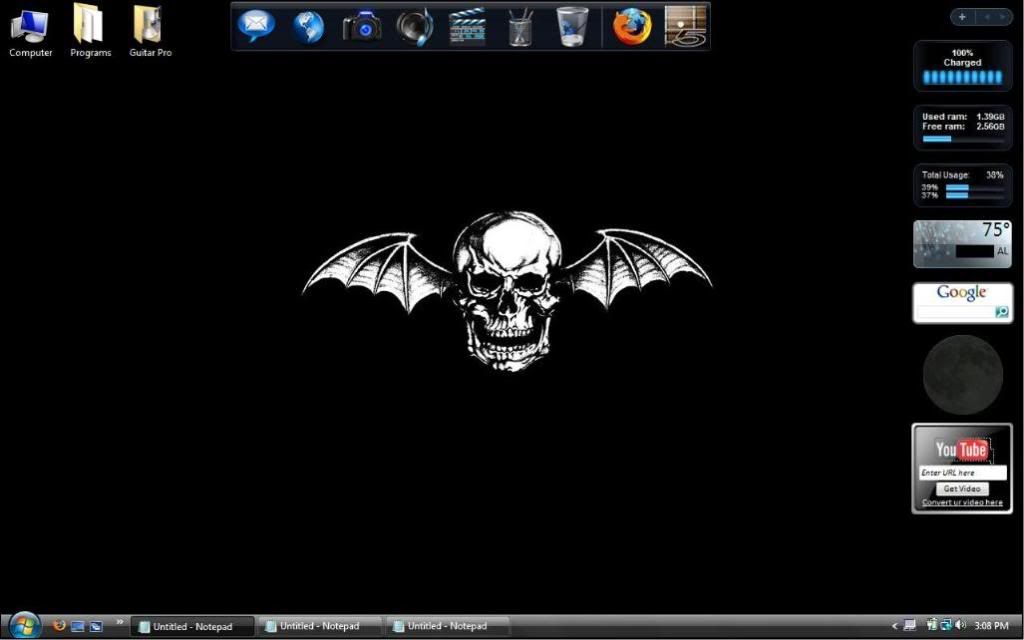
Task: Click Free ram 2.56GB reading
Action: pos(963,126)
